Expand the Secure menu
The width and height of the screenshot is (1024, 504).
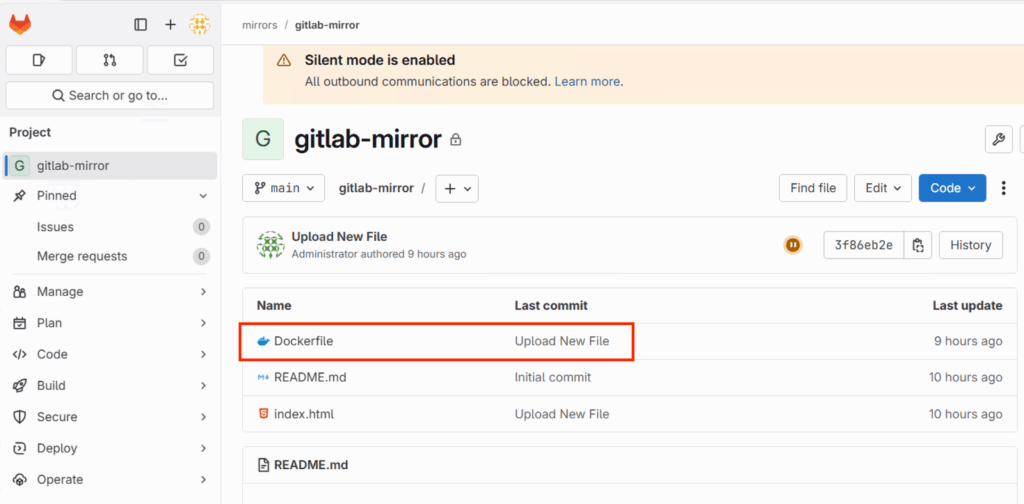coord(111,417)
